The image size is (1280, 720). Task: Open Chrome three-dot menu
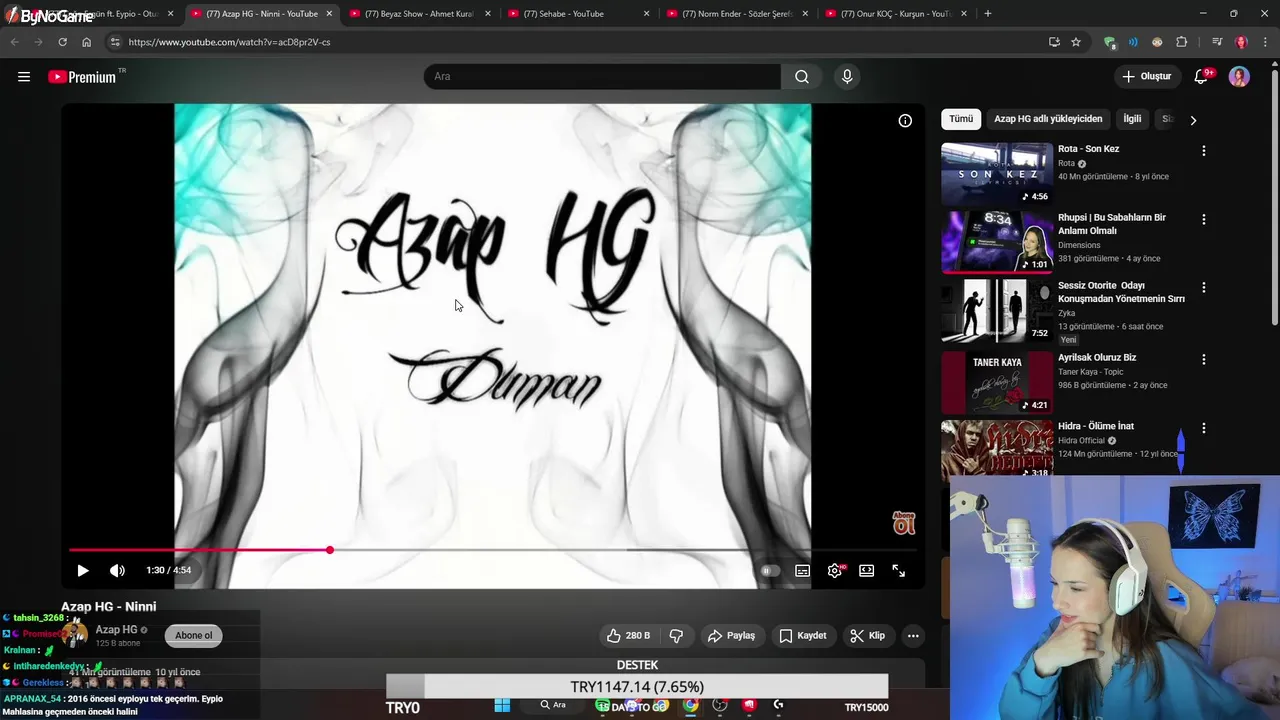click(1264, 42)
